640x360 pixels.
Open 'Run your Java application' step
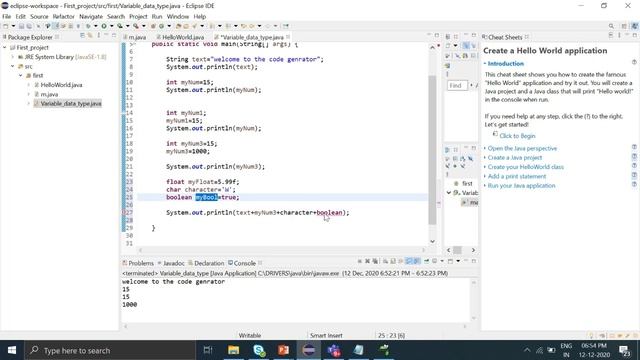click(x=521, y=186)
